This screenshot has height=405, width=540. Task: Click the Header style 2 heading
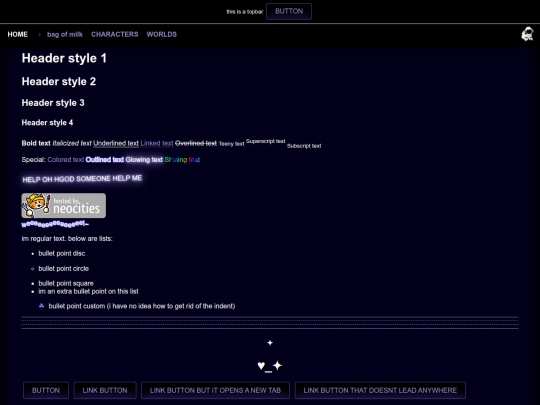pyautogui.click(x=59, y=82)
